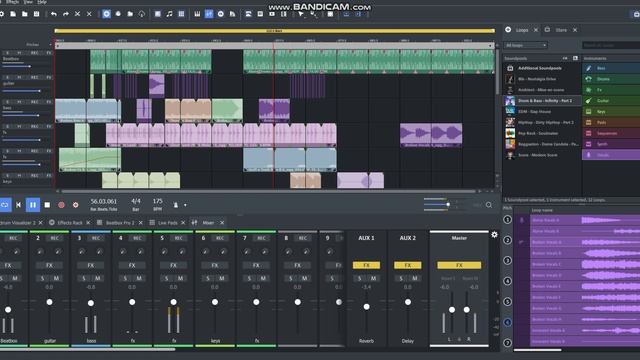Click the 4/4 time signature value
Image resolution: width=640 pixels, height=360 pixels.
[x=136, y=201]
